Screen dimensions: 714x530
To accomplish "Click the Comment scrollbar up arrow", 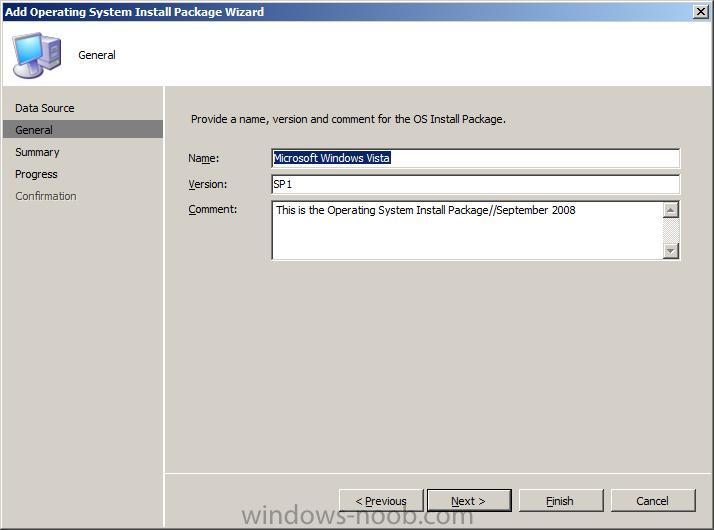I will tap(671, 210).
